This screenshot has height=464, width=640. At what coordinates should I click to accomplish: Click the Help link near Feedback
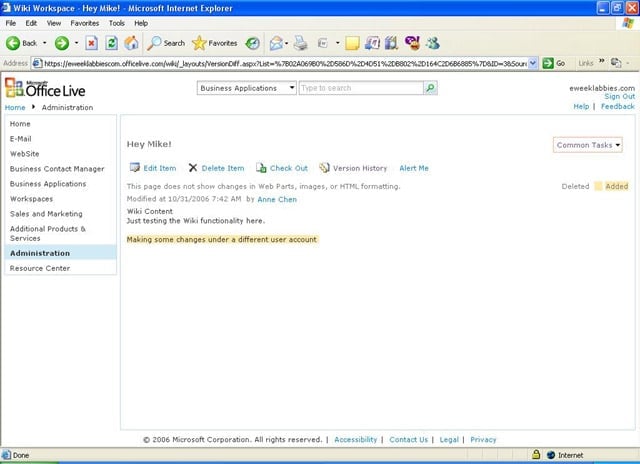(581, 107)
